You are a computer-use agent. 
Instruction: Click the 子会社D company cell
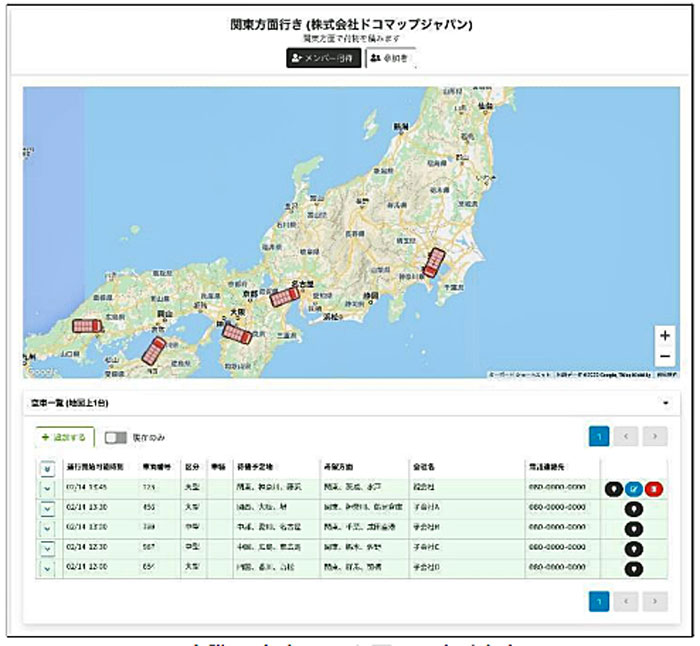426,567
